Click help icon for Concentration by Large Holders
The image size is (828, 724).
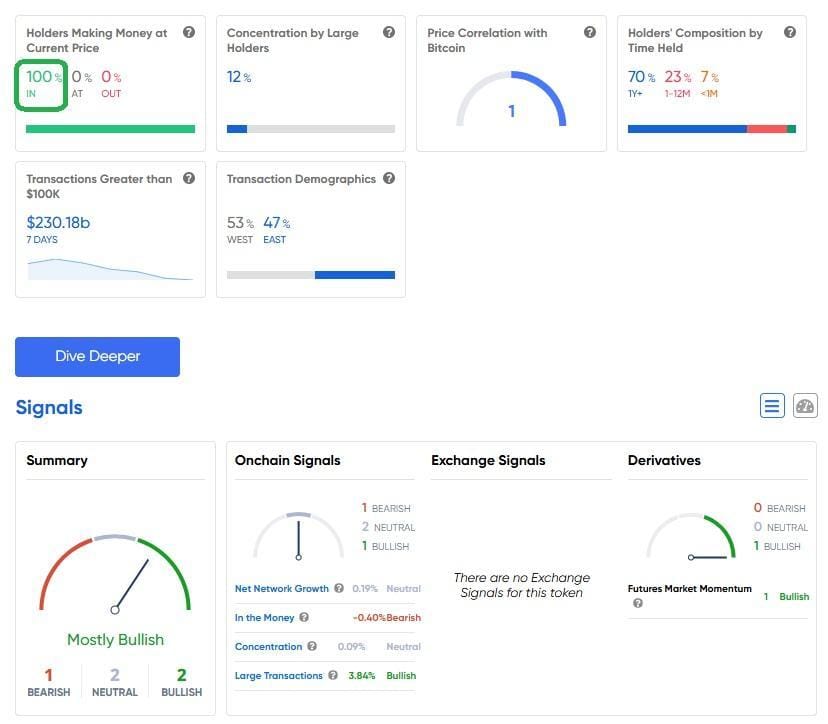(x=389, y=33)
